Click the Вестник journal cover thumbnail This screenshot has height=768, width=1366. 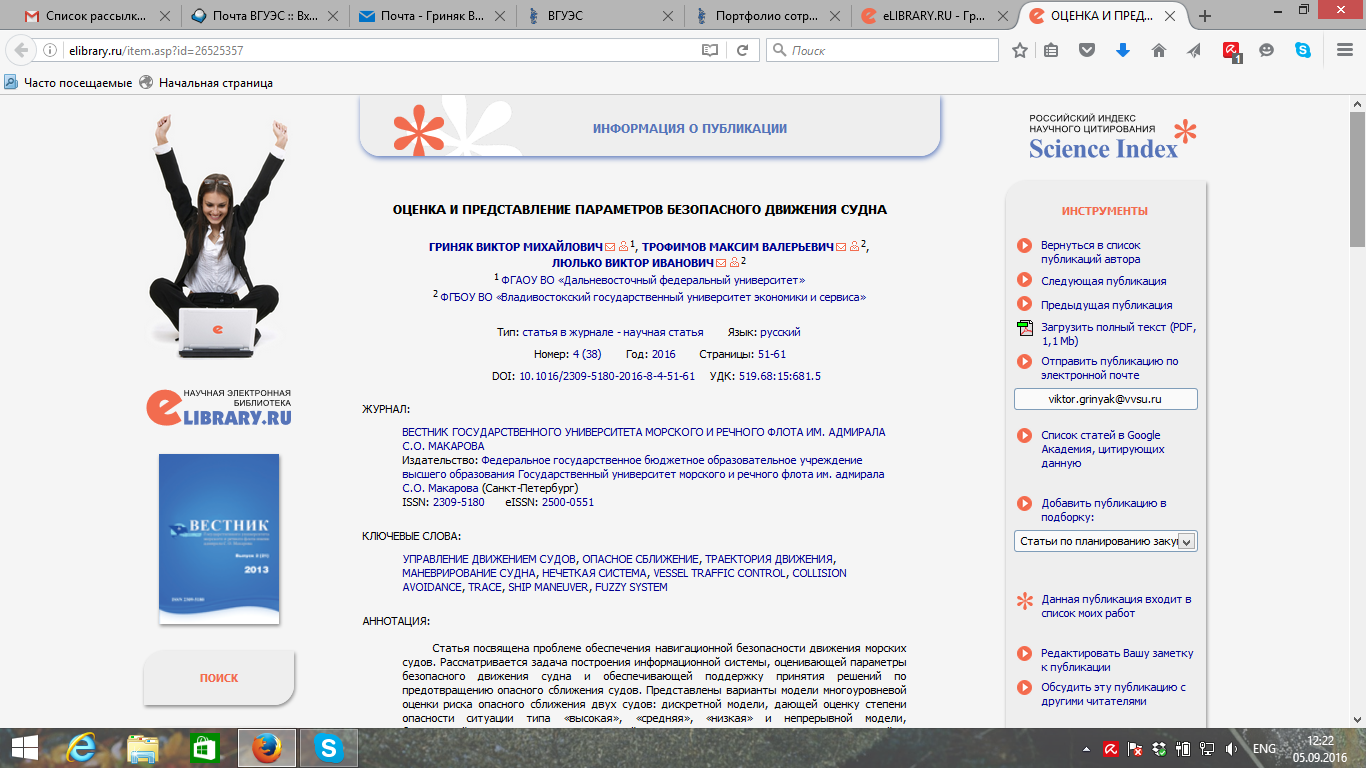point(219,539)
